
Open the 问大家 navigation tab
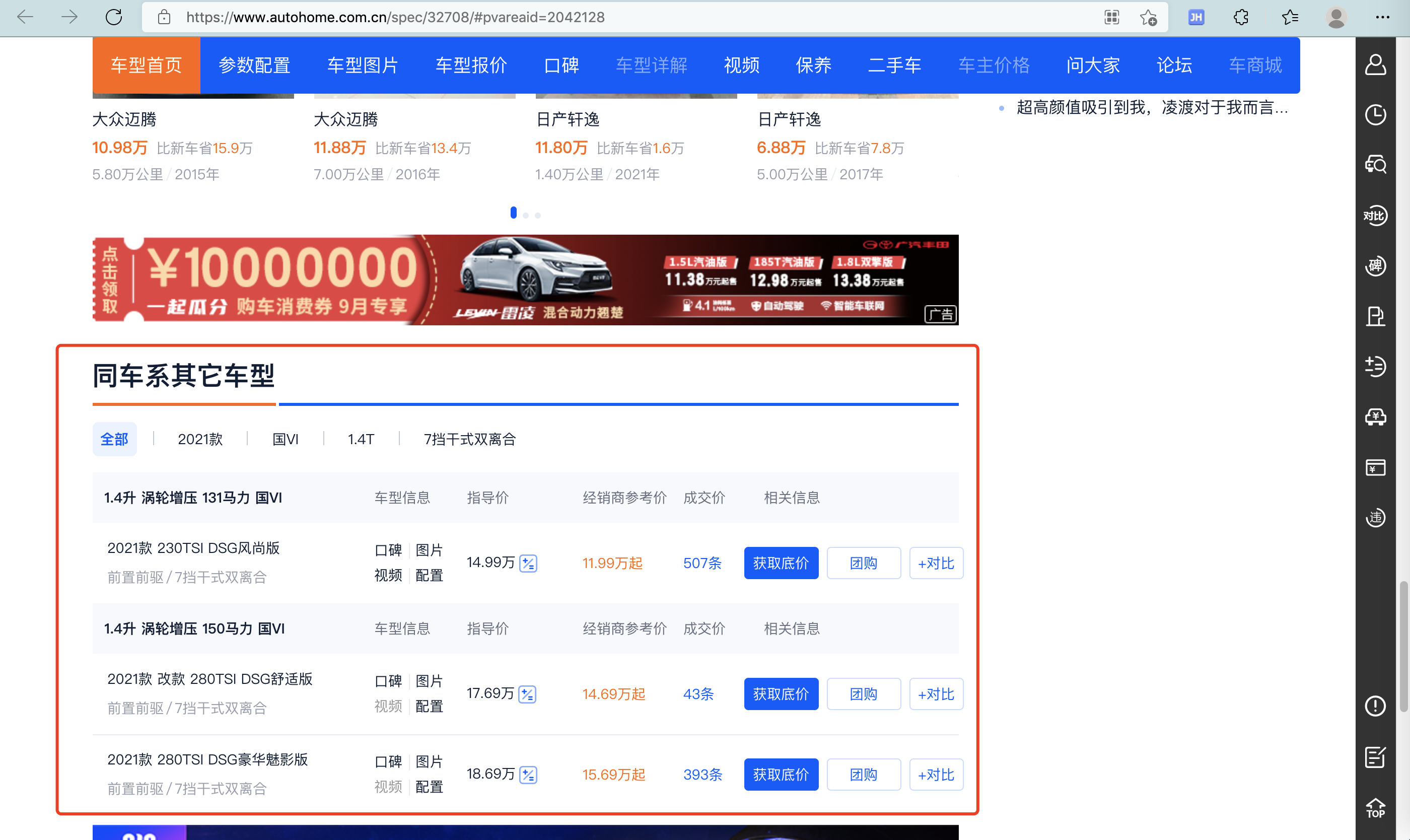(x=1093, y=65)
